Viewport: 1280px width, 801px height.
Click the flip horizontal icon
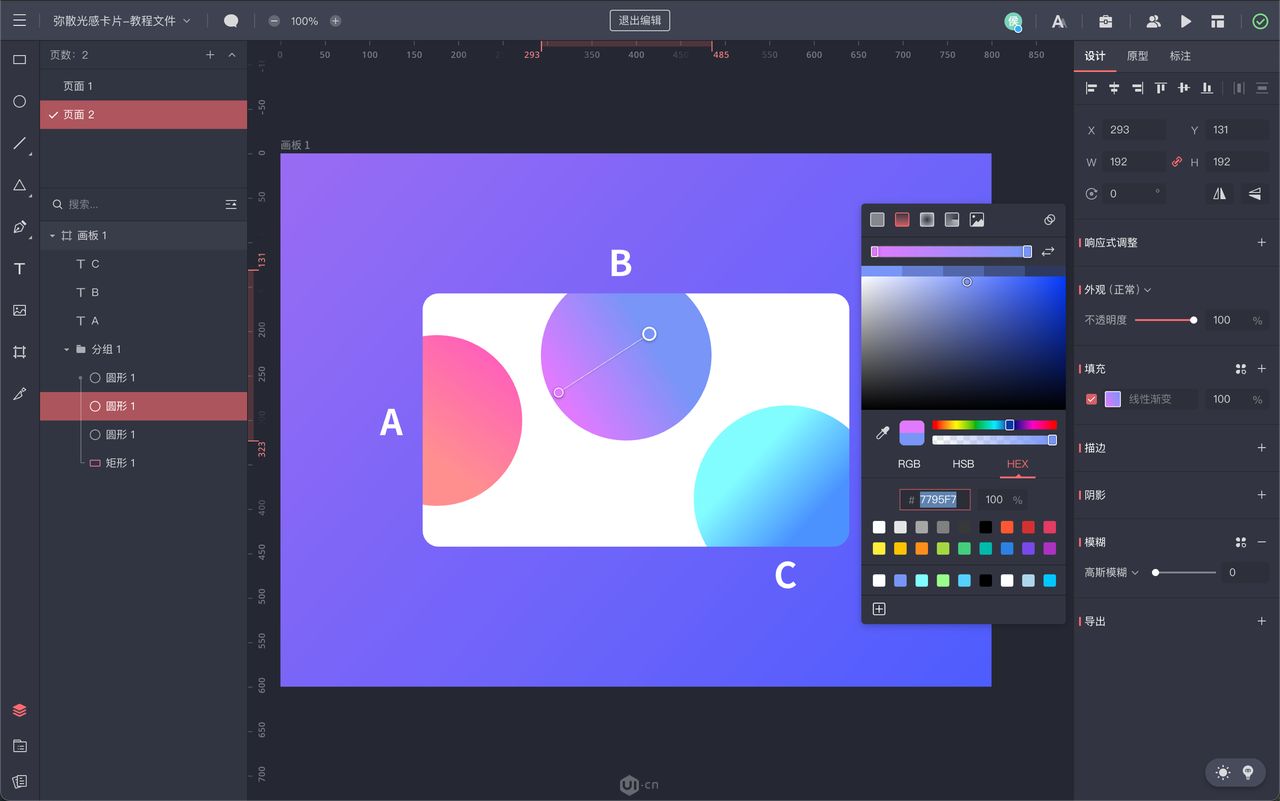coord(1219,194)
